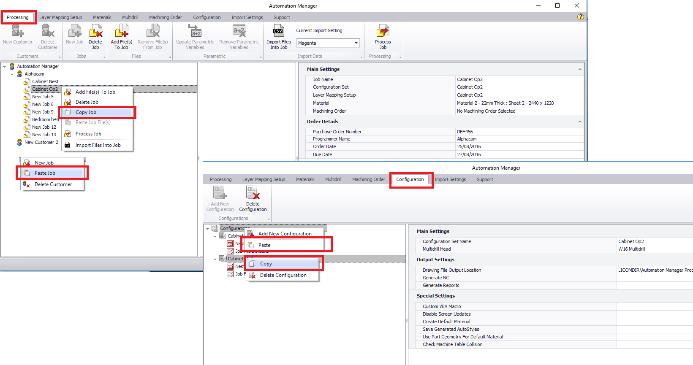The height and width of the screenshot is (365, 693).
Task: Click the Material property row
Action: pyautogui.click(x=445, y=103)
